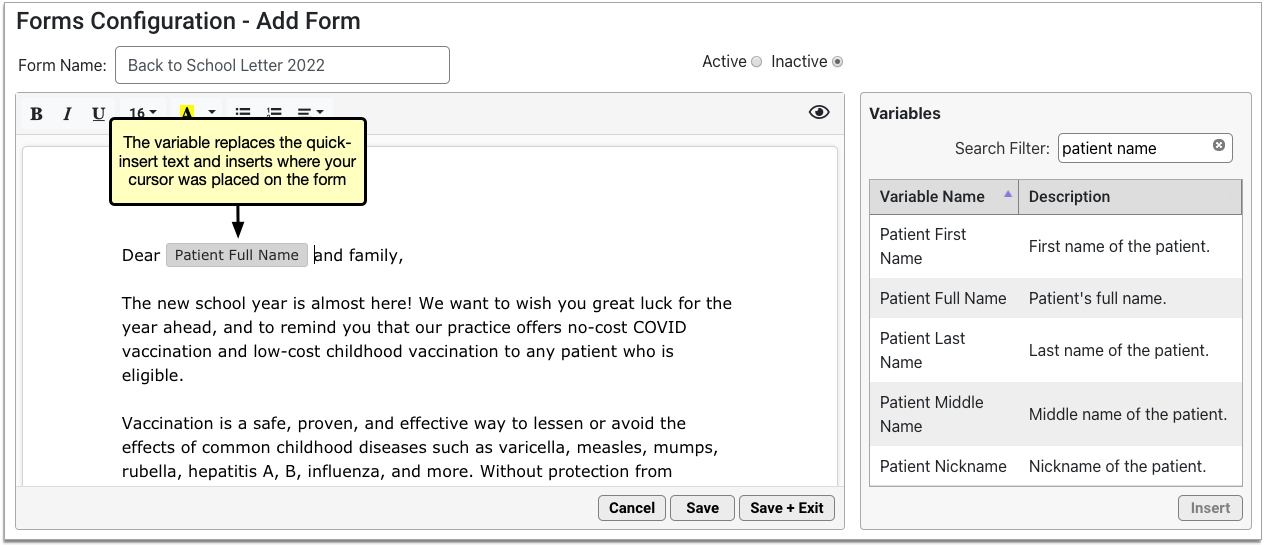Toggle underline formatting button
This screenshot has height=545, width=1265.
pos(98,114)
